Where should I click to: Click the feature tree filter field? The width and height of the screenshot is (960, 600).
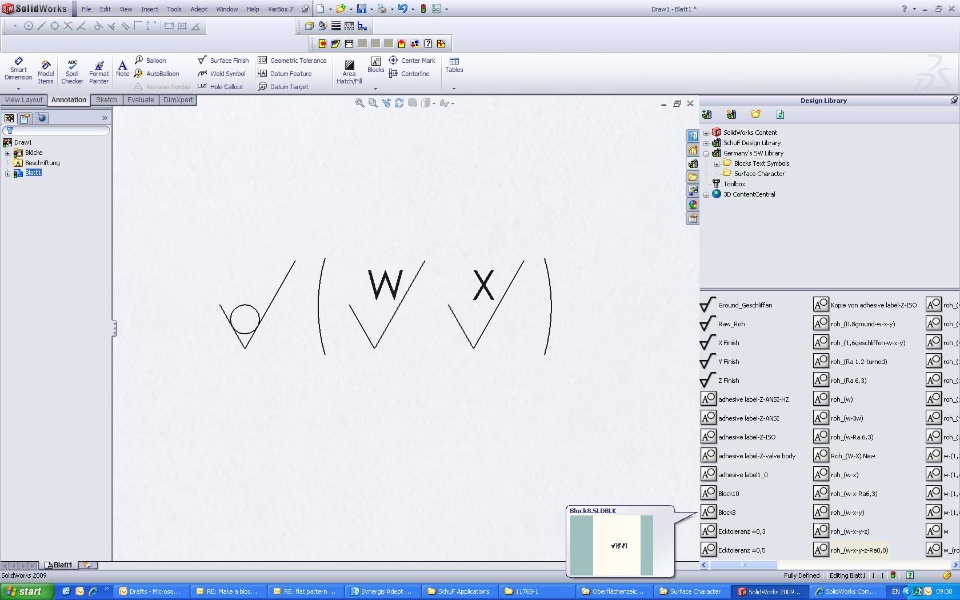56,130
